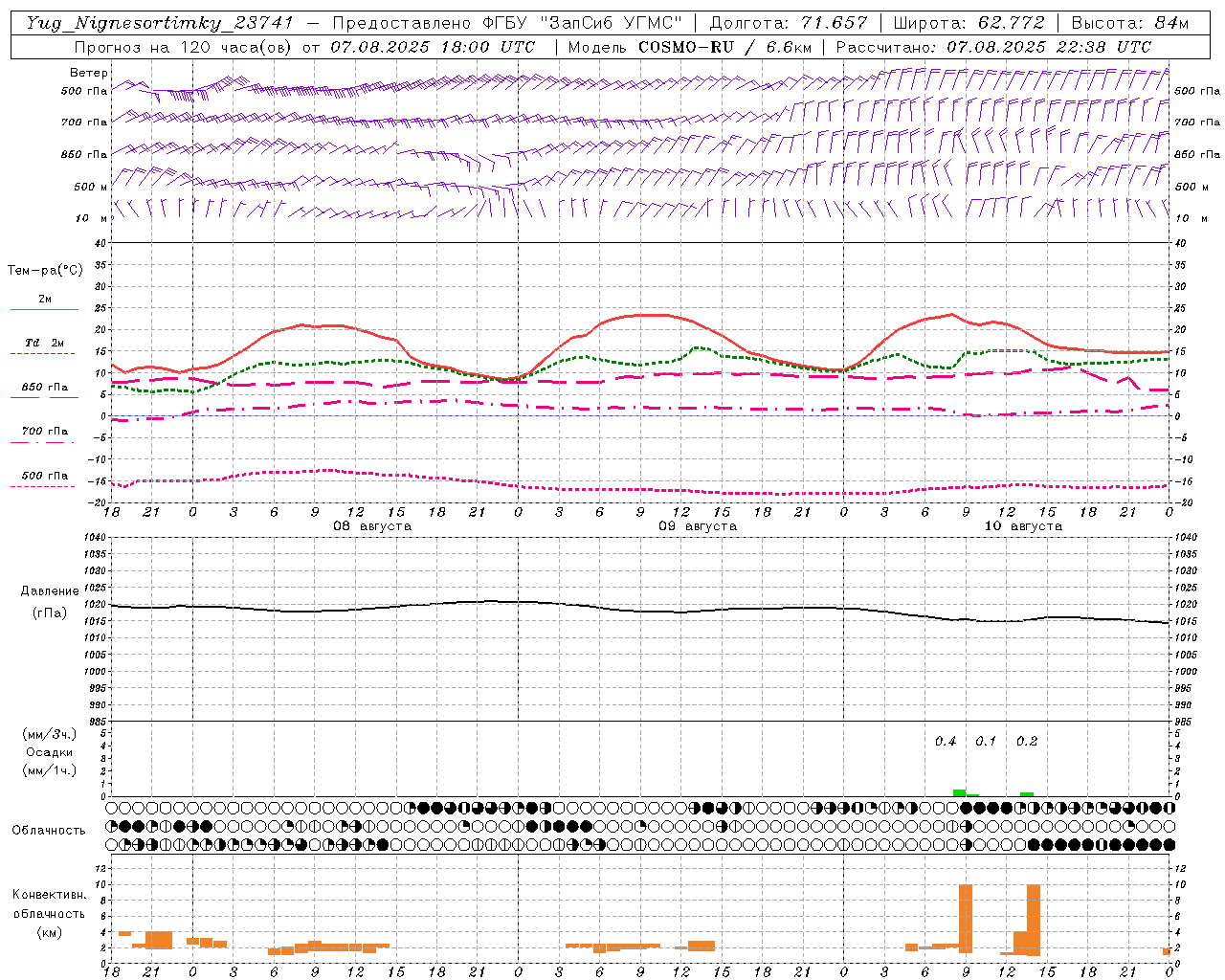Click the 985 value on right pressure axis
The height and width of the screenshot is (980, 1225).
click(1183, 722)
